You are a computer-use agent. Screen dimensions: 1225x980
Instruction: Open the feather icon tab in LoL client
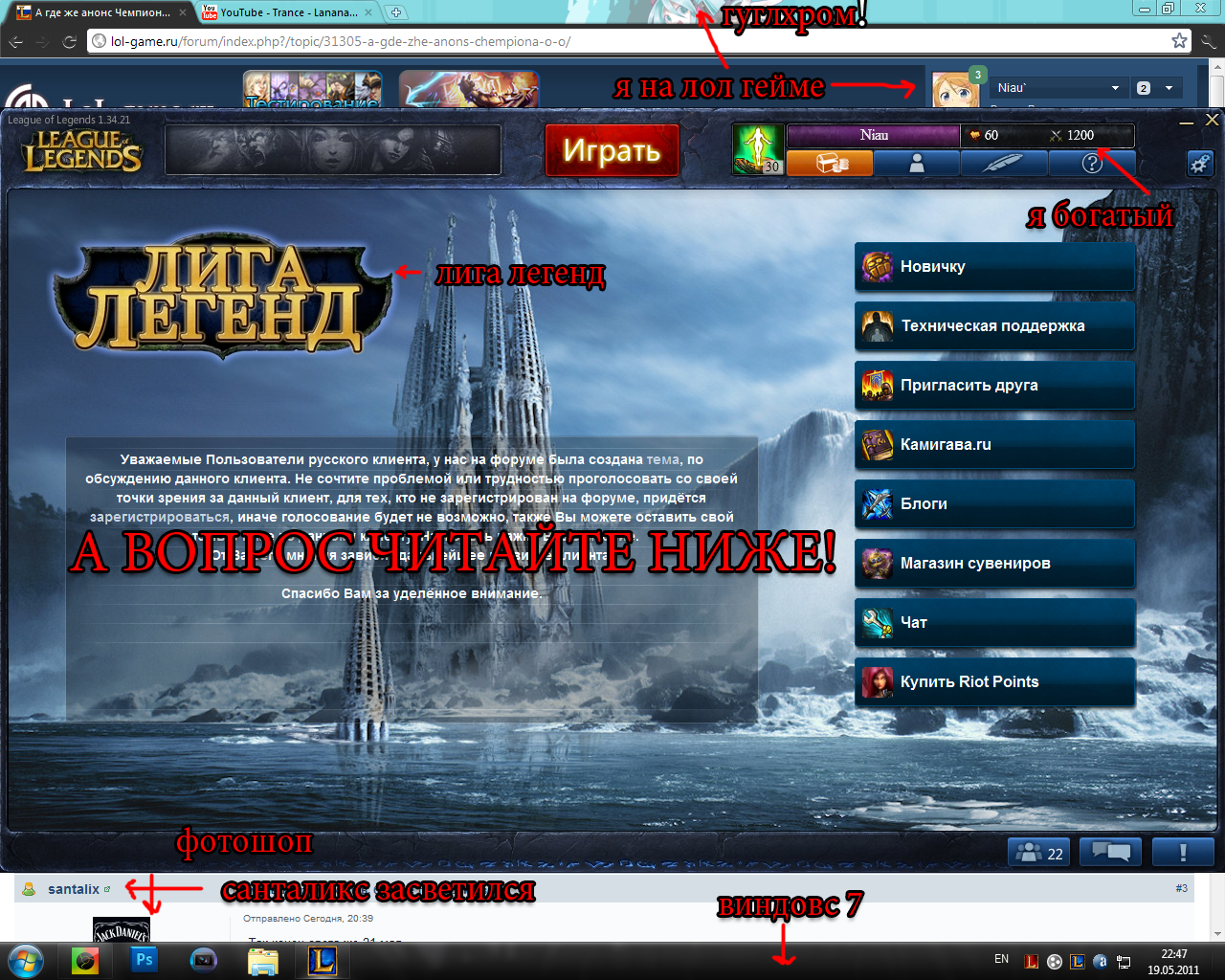tap(1004, 164)
